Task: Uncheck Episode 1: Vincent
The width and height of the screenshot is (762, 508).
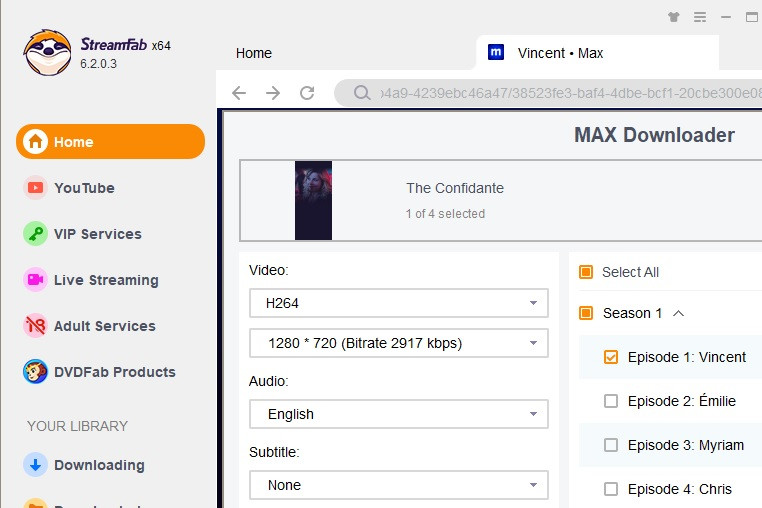Action: click(611, 357)
